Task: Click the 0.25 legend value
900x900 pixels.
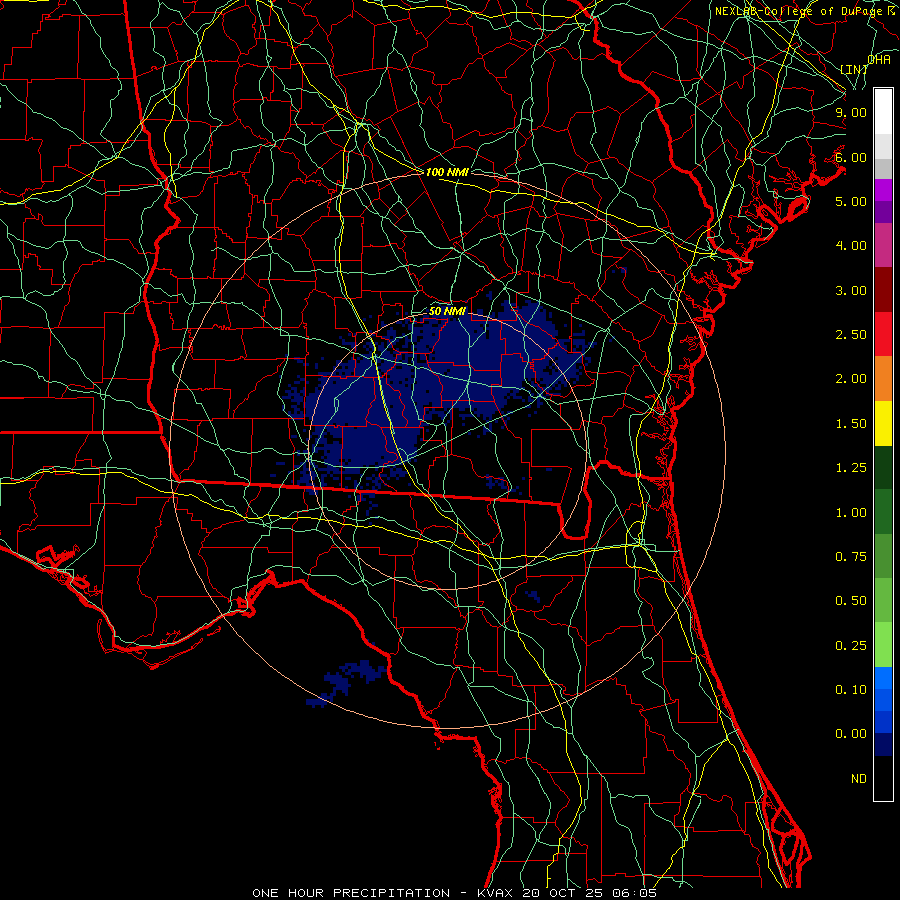Action: tap(851, 646)
